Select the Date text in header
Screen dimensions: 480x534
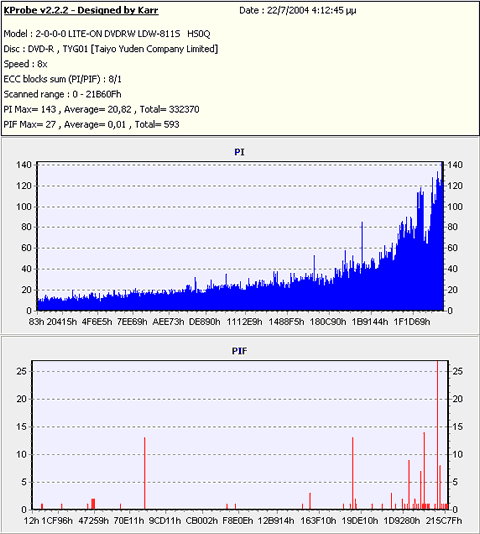coord(297,11)
